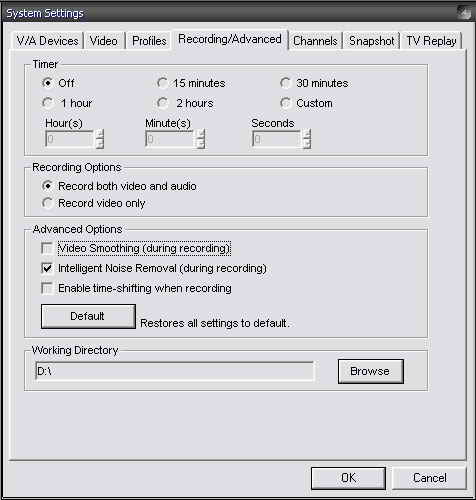Screen dimensions: 476x500
Task: Switch to the Snapshot tab
Action: click(x=371, y=41)
